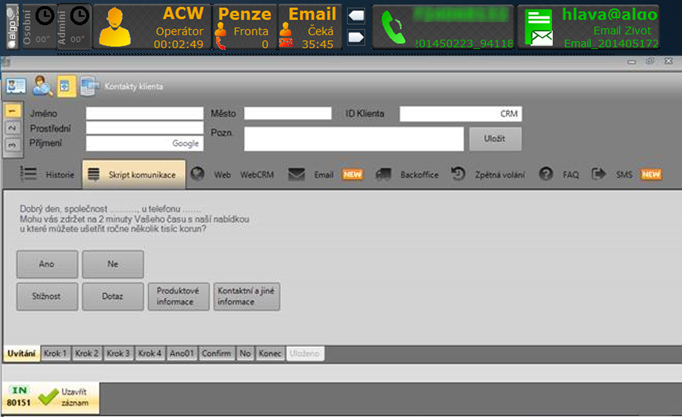Switch to the Skript komunikace tab

[x=133, y=174]
